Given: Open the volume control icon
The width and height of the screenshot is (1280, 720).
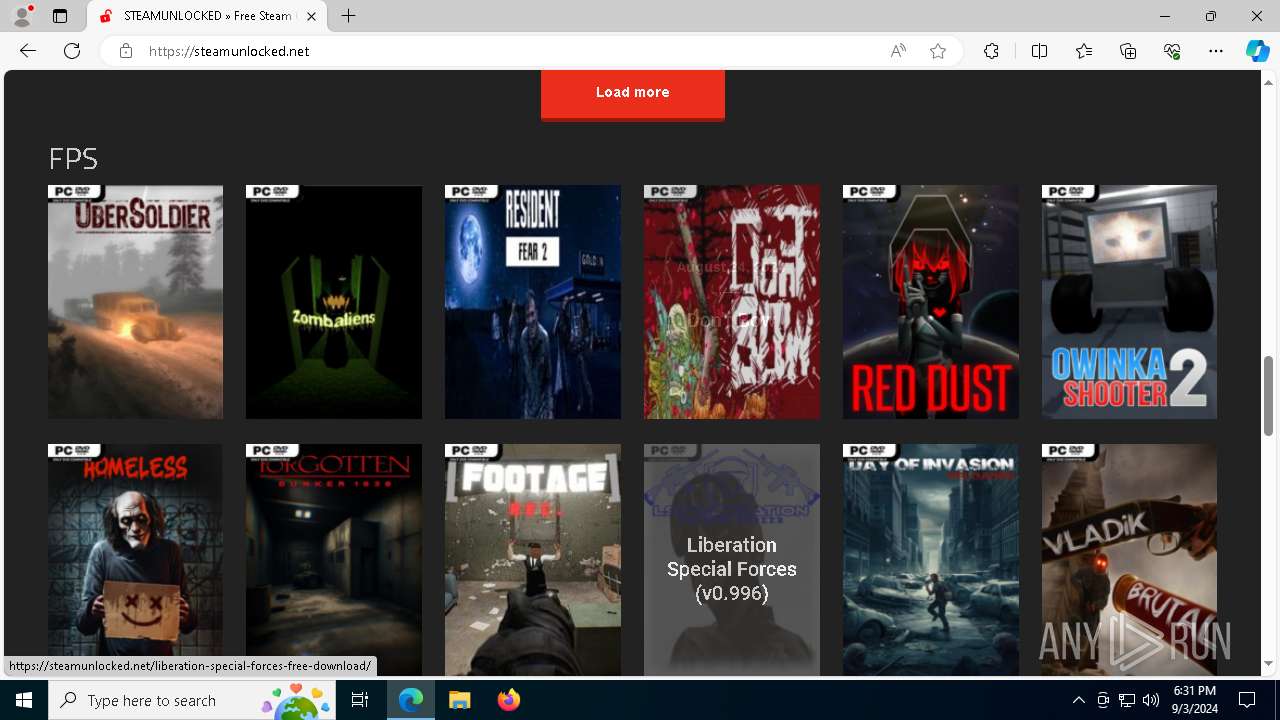Looking at the screenshot, I should [1150, 700].
